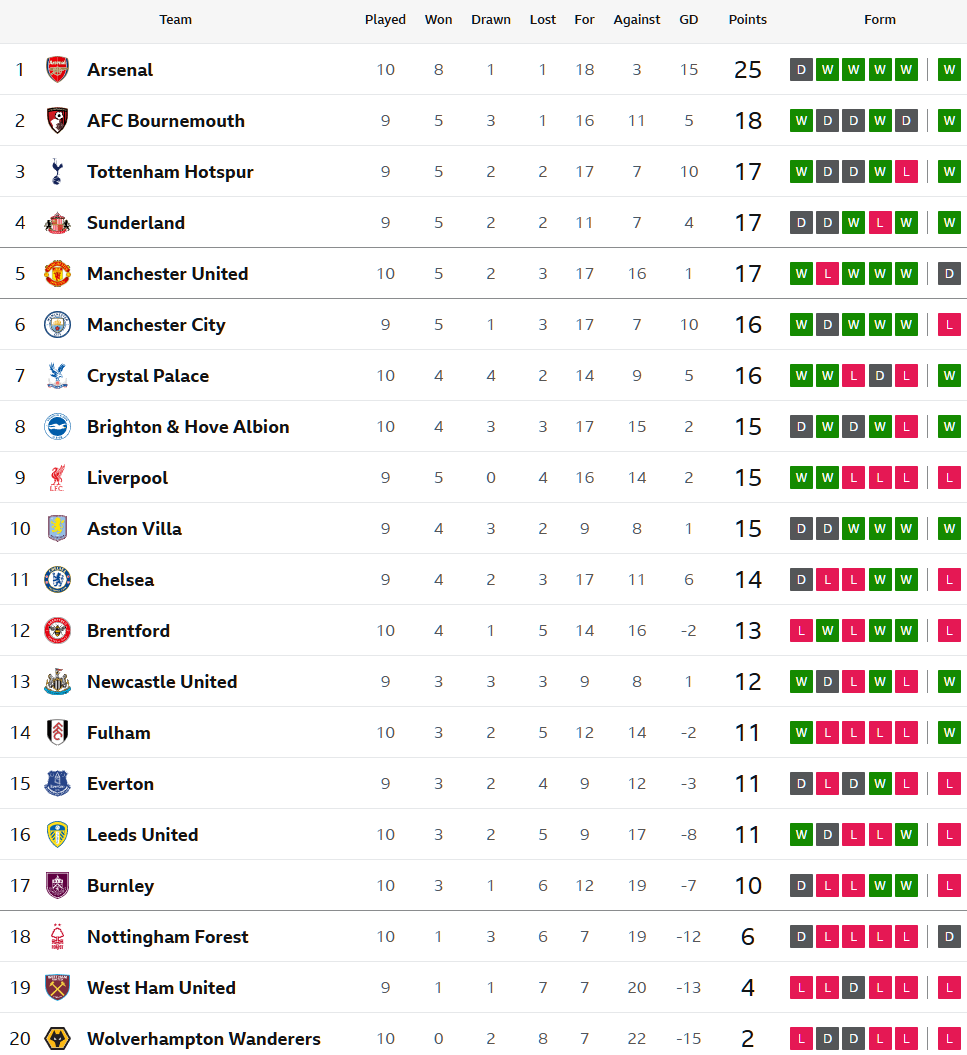Open the Brighton & Hove Albion link
Image resolution: width=967 pixels, height=1055 pixels.
click(188, 427)
